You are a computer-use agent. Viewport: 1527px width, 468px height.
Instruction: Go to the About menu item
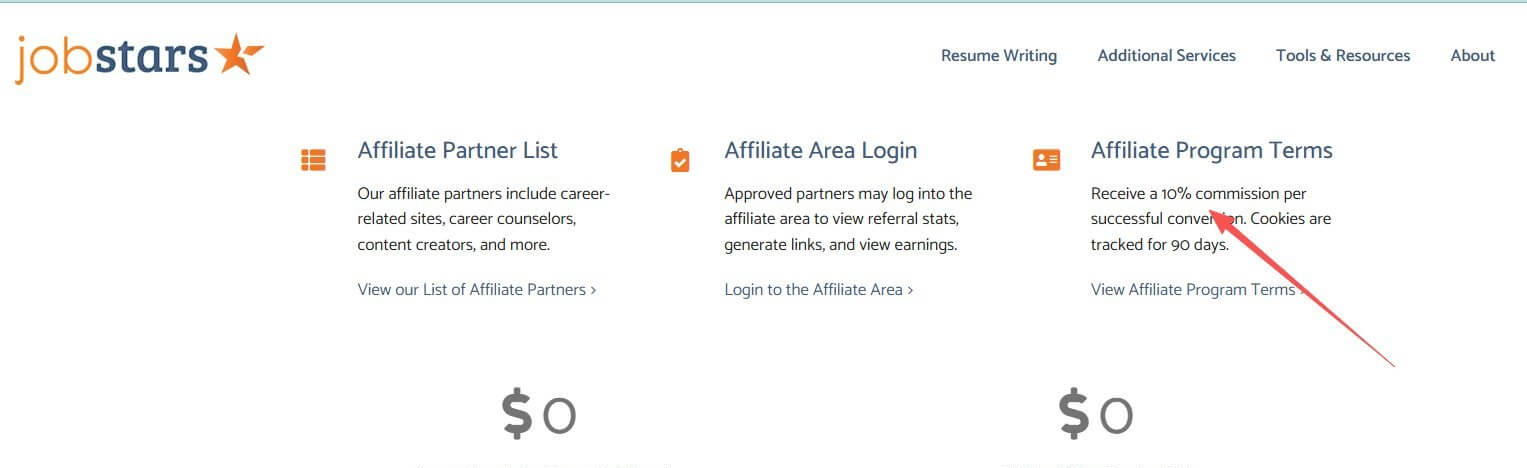(x=1473, y=56)
